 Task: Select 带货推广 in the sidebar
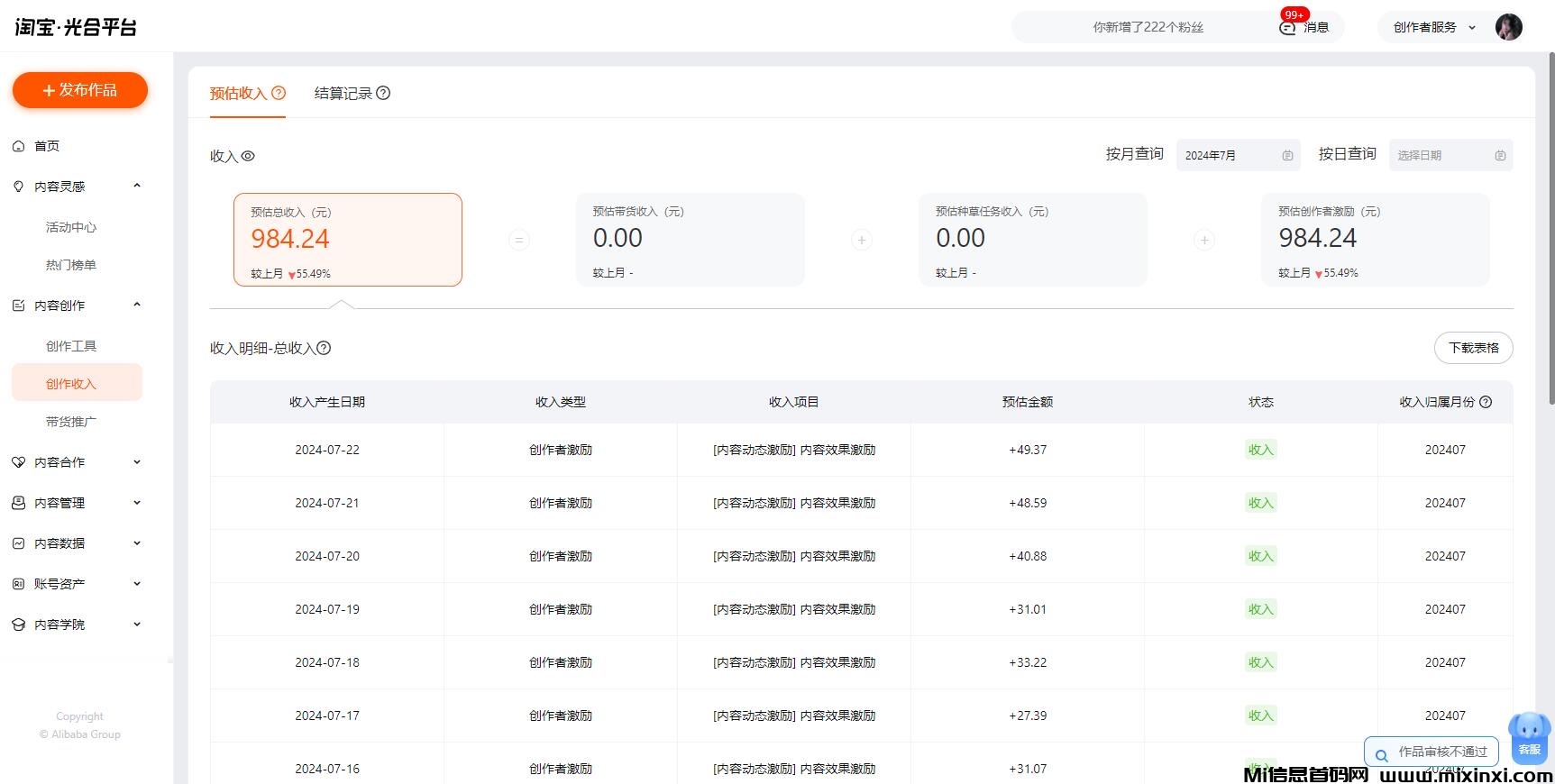coord(71,422)
